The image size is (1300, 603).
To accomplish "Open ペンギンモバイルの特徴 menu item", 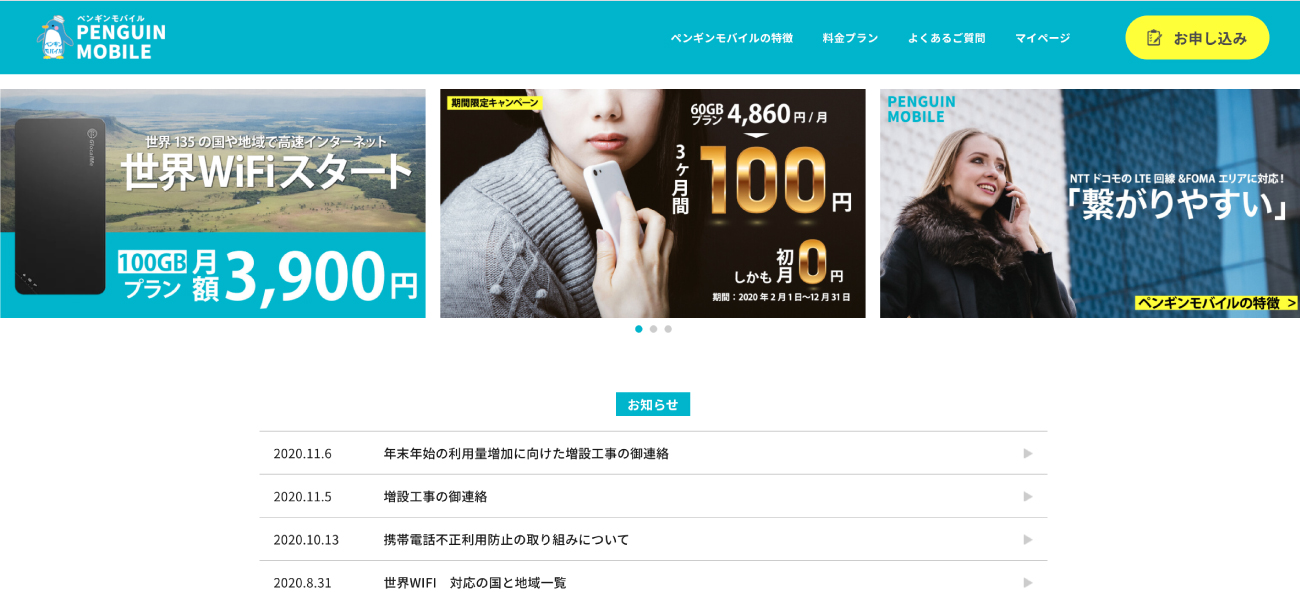I will click(x=731, y=38).
